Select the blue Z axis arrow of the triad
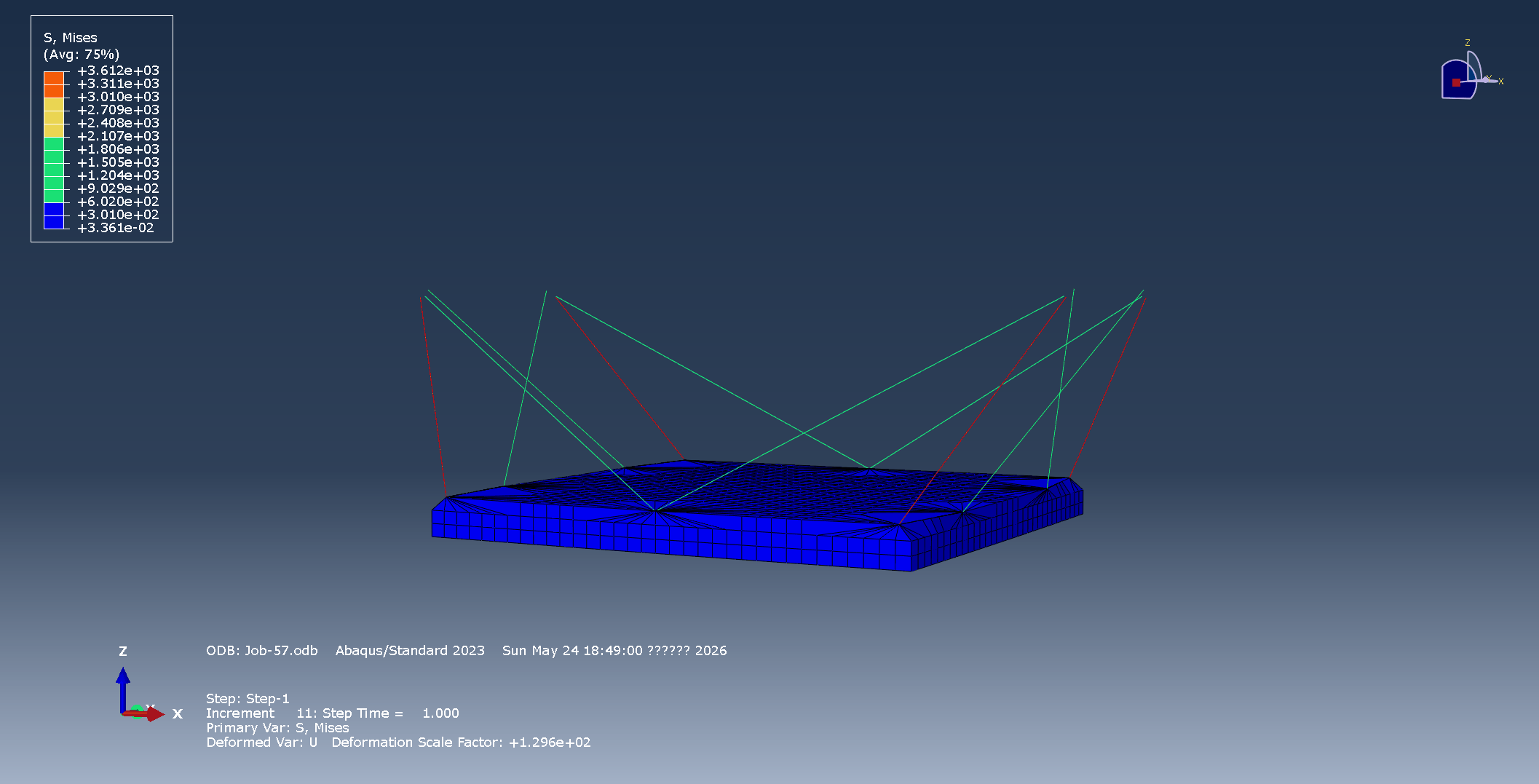This screenshot has height=784, width=1539. [123, 689]
